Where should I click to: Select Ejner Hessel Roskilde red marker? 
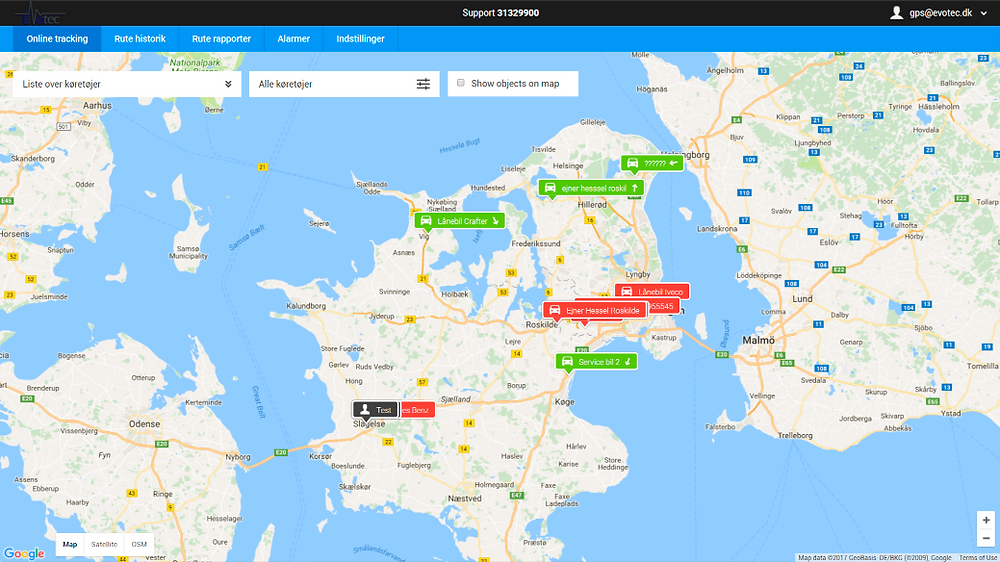coord(594,311)
